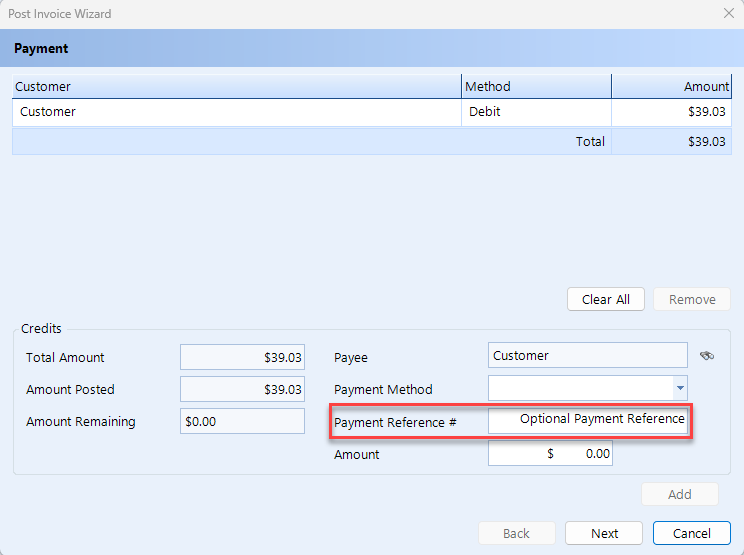744x555 pixels.
Task: Cancel the Post Invoice Wizard
Action: pyautogui.click(x=691, y=533)
